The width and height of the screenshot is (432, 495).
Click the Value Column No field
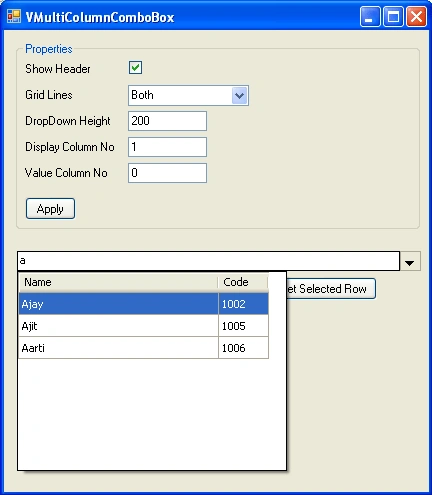coord(167,173)
